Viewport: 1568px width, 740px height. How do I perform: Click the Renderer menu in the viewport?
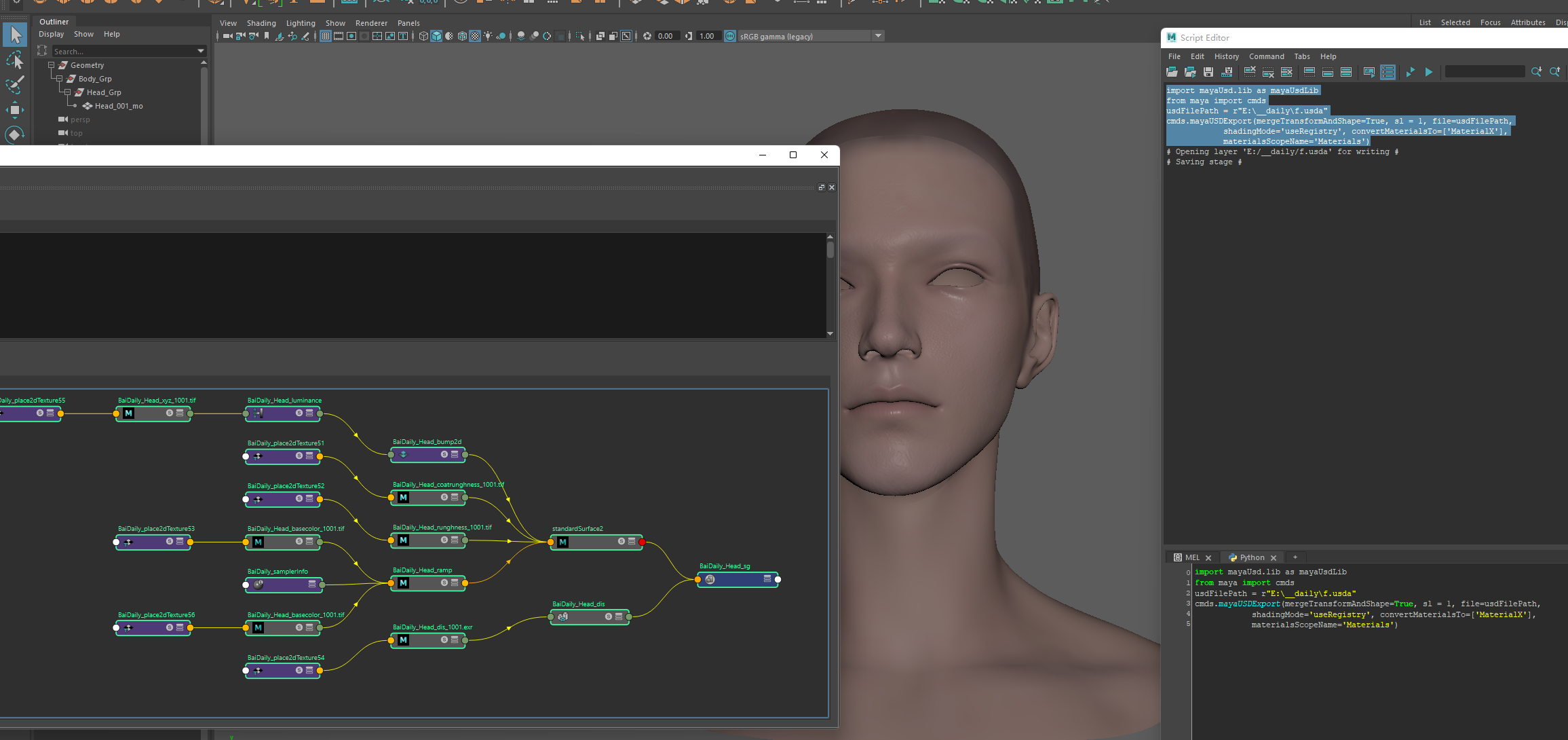[x=371, y=22]
